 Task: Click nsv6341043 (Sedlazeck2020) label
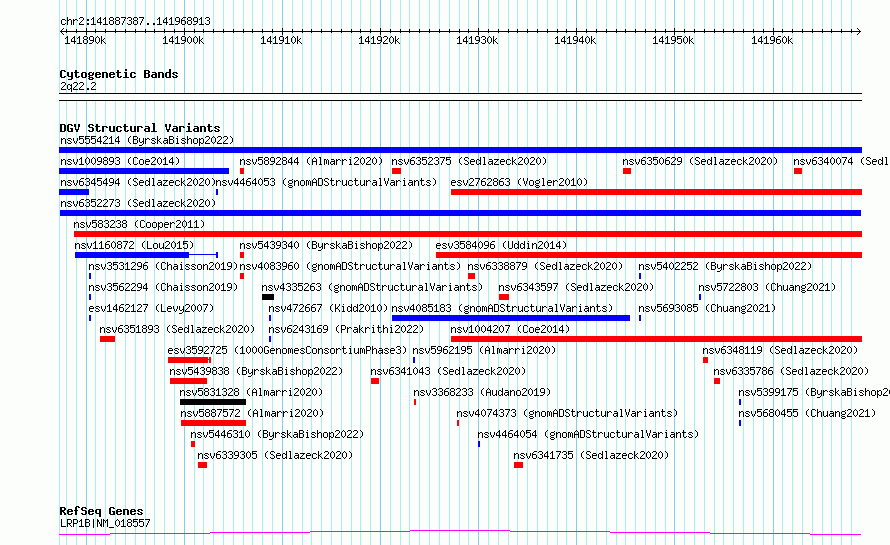tap(448, 371)
